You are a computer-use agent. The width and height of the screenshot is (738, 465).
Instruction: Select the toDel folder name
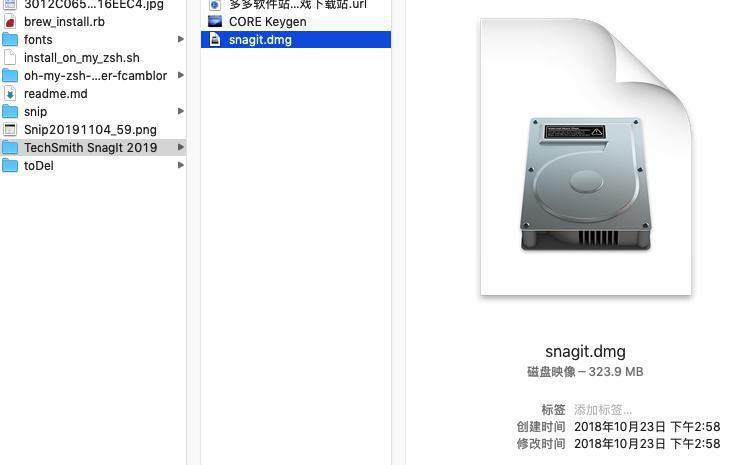click(39, 166)
